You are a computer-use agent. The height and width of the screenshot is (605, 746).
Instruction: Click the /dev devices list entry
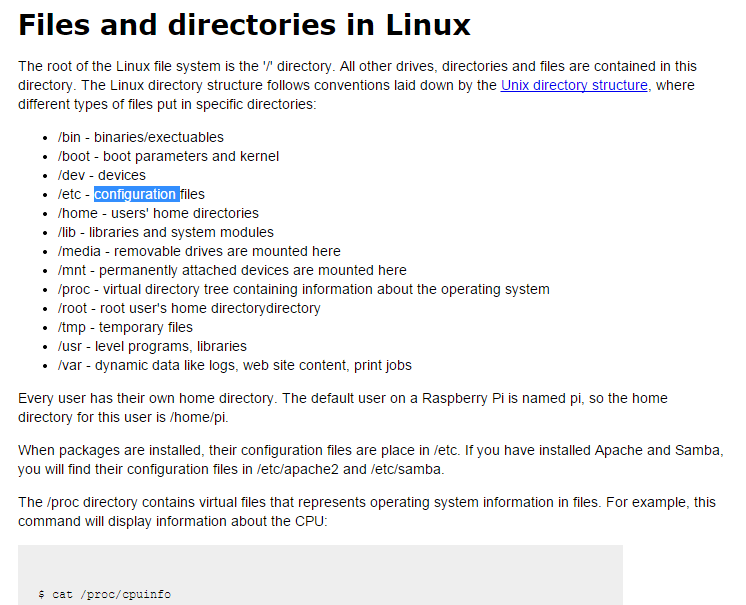(102, 175)
